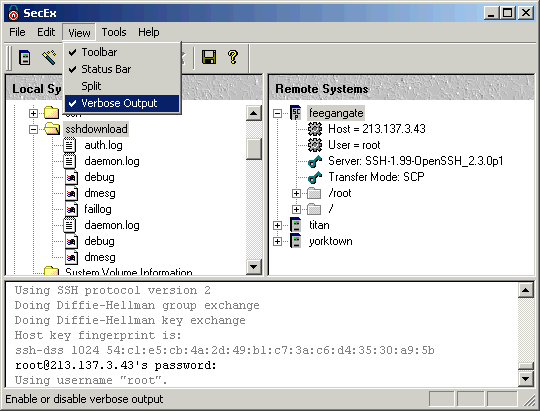
Task: Expand the titan host node
Action: 277,225
